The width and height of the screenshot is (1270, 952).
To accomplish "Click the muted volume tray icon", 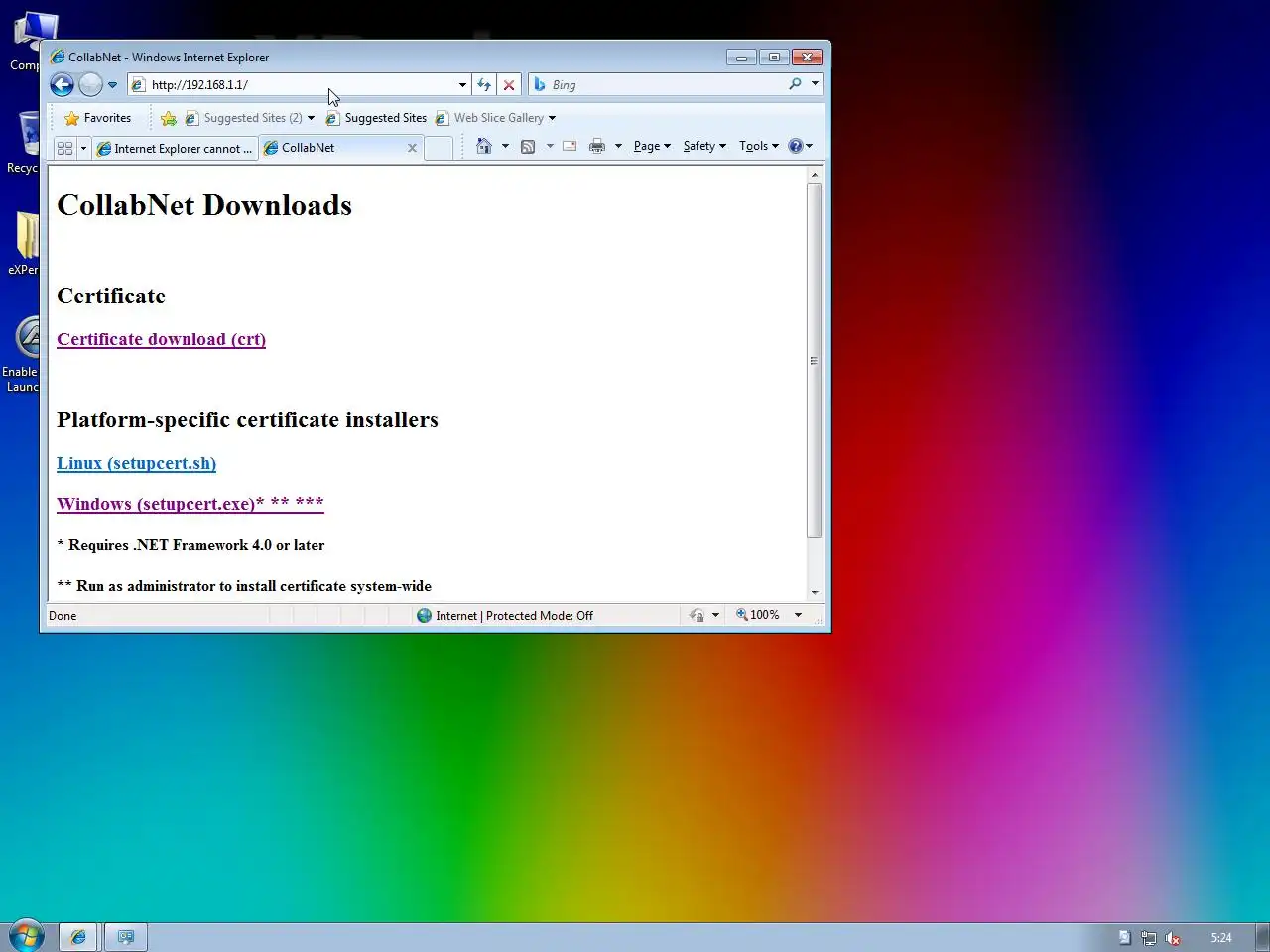I will click(x=1173, y=938).
